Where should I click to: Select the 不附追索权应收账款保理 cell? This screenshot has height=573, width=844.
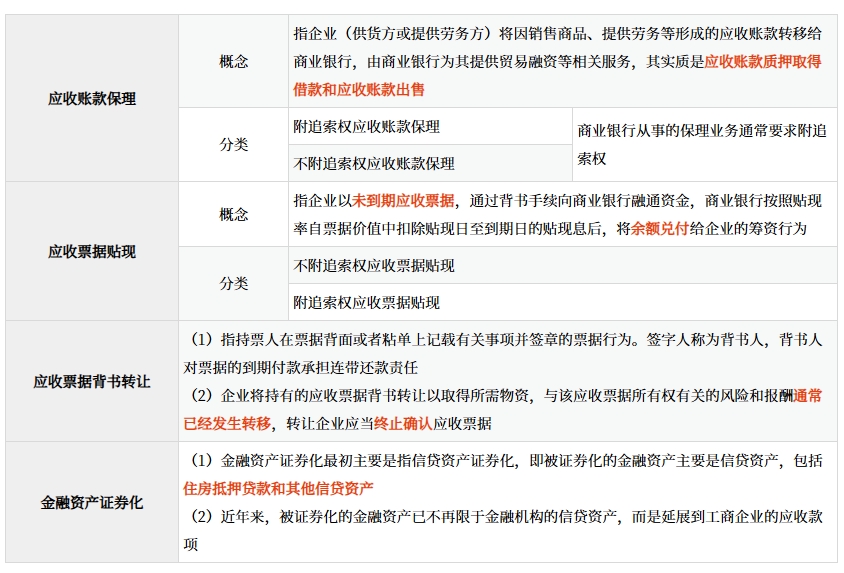[374, 163]
